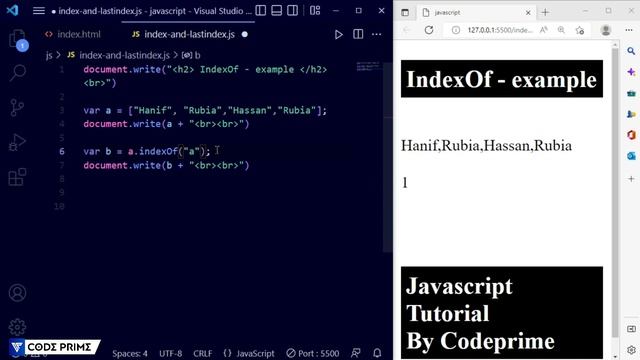The height and width of the screenshot is (360, 640).
Task: Split the editor to the right
Action: (x=358, y=34)
